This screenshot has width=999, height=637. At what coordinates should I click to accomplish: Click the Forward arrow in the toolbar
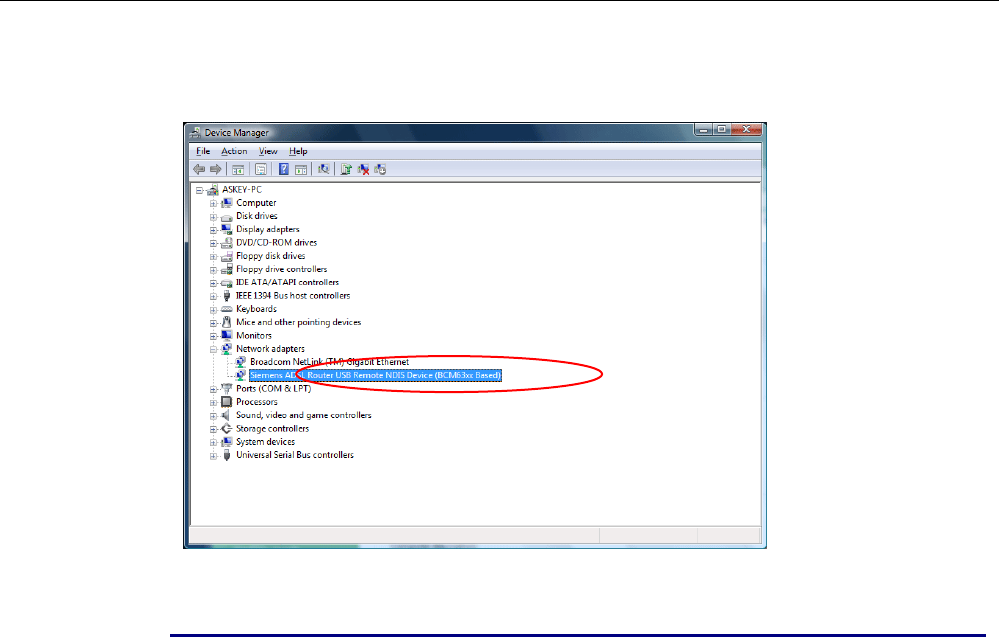pos(215,169)
